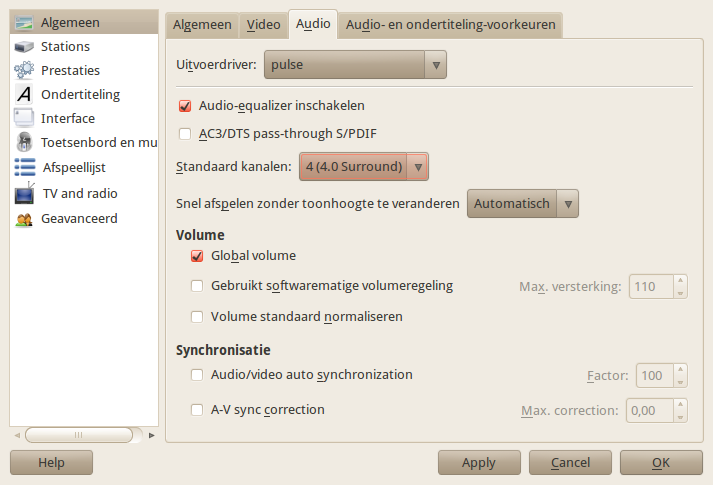Open Prestaties gear icon section
Image resolution: width=713 pixels, height=485 pixels.
coord(24,70)
